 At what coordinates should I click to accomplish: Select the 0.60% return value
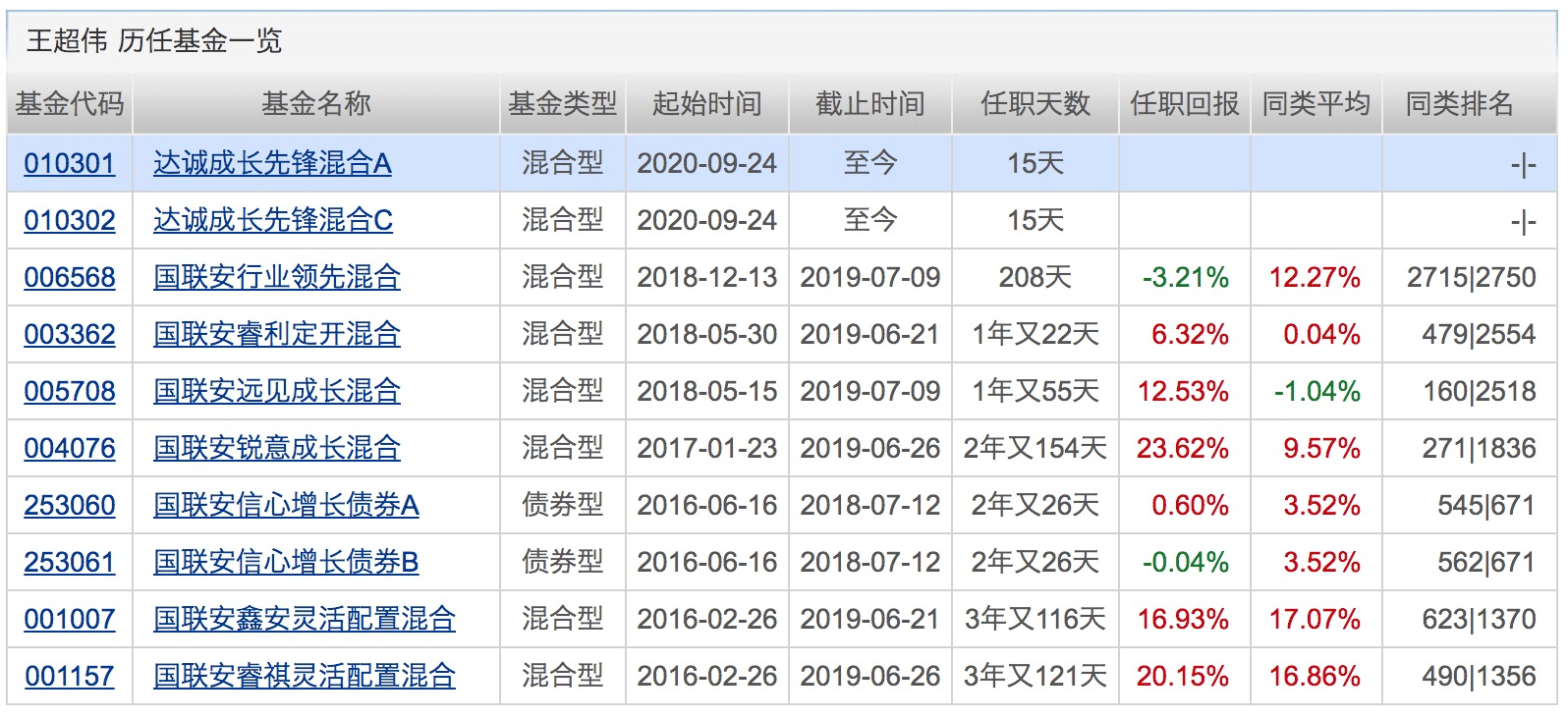(1190, 505)
